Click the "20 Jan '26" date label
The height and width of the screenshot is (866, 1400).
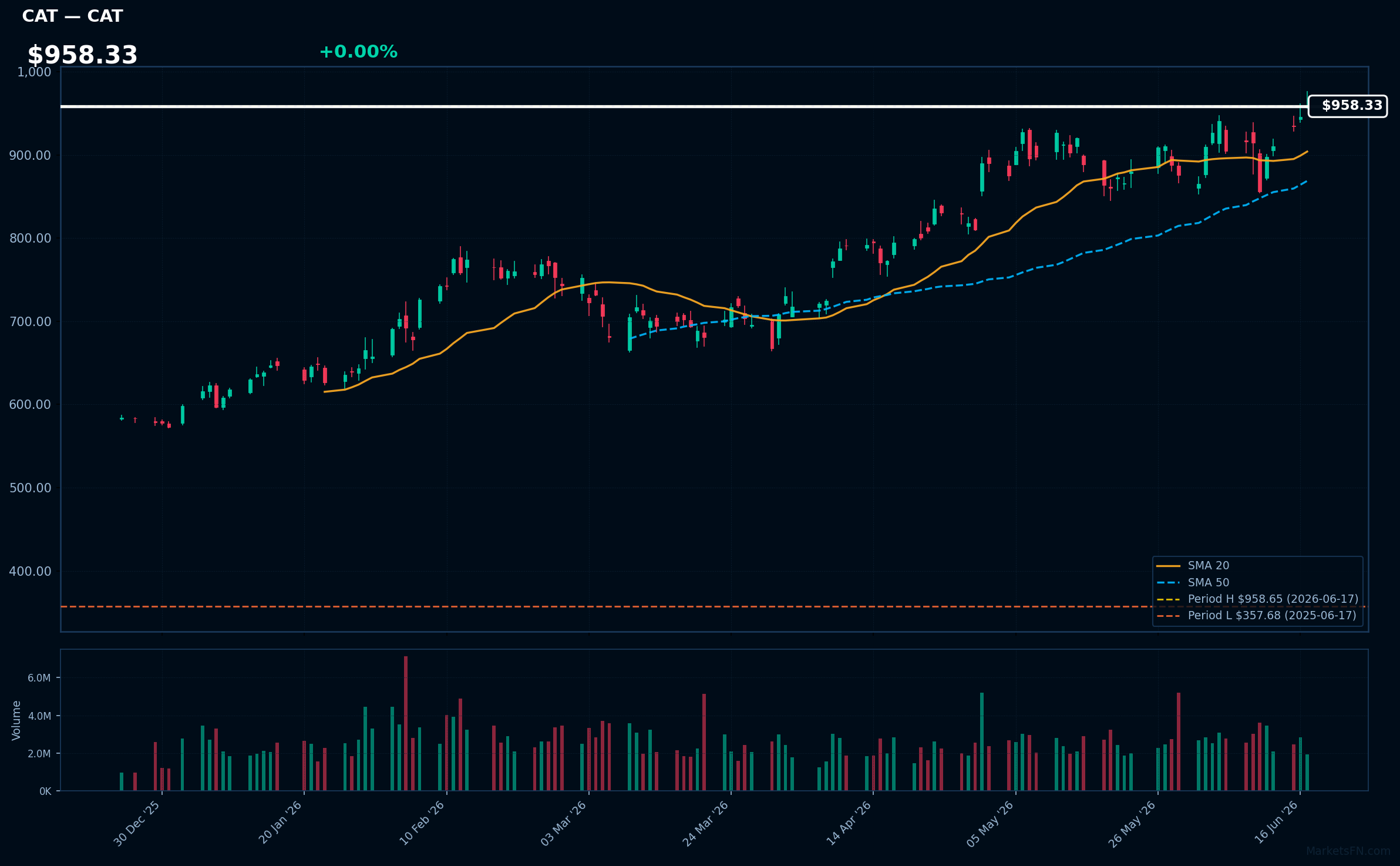[280, 823]
